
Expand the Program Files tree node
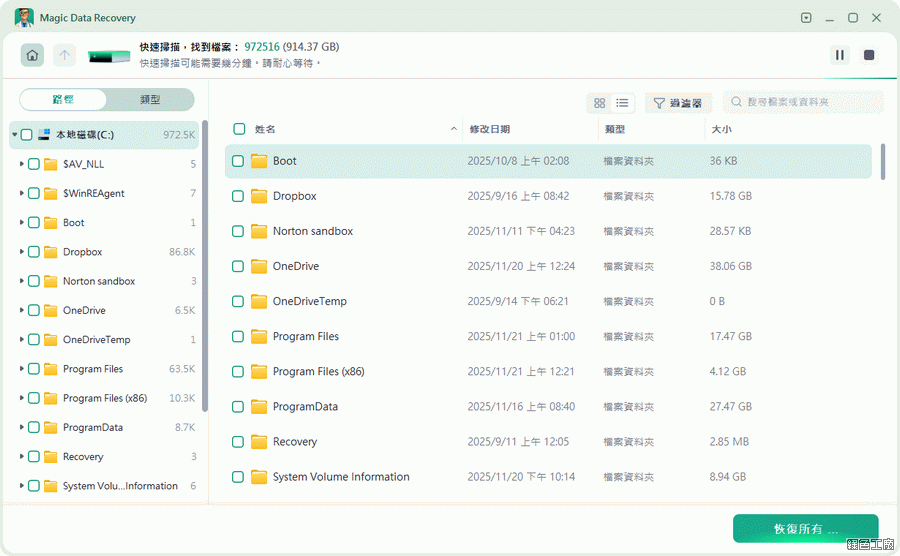point(22,369)
